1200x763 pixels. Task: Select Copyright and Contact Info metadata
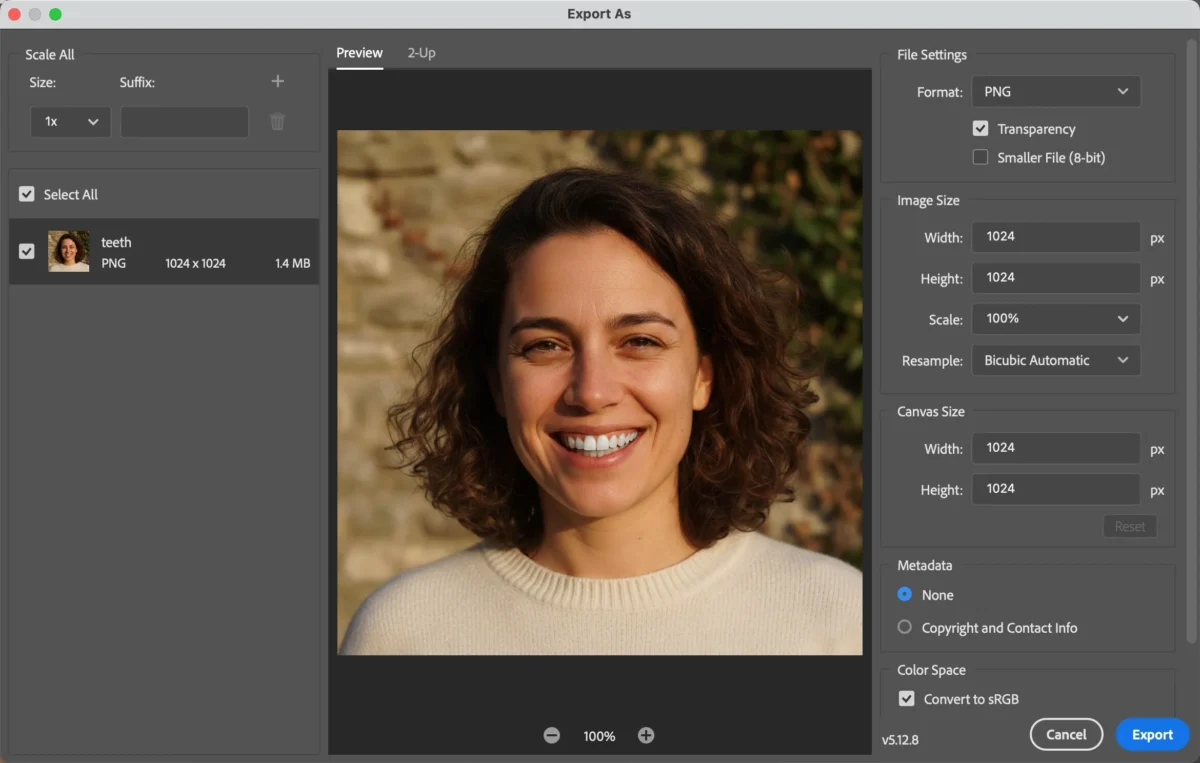pos(905,628)
